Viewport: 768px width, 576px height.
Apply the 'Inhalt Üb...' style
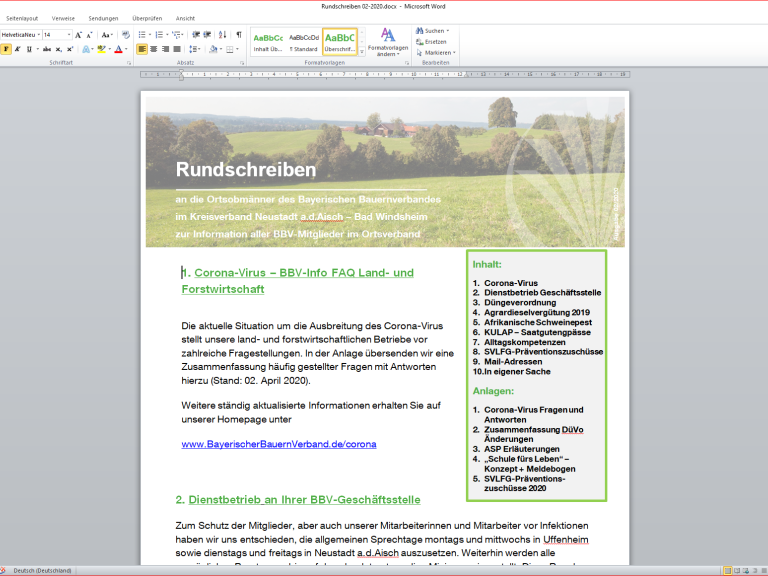(x=268, y=42)
